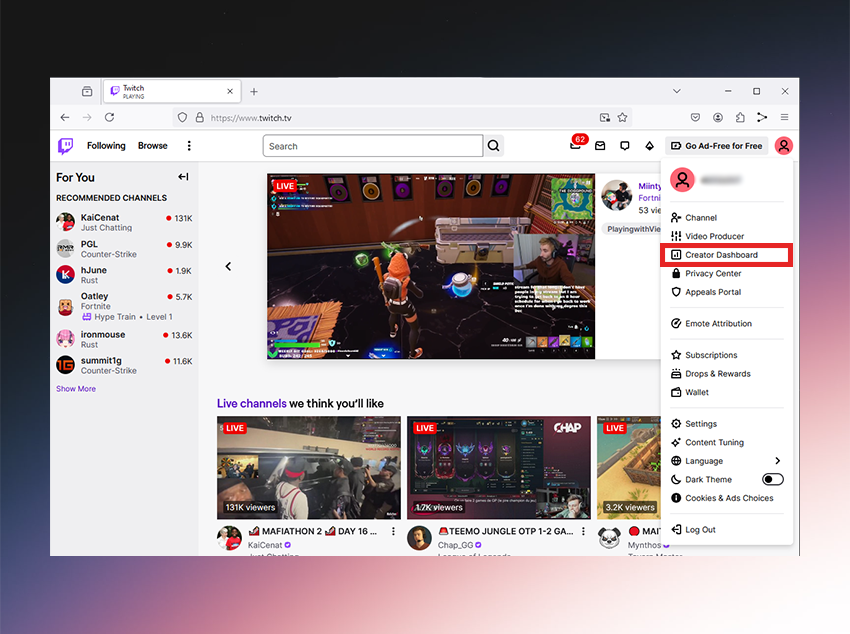Open KaiCenat recommended channel
Image resolution: width=850 pixels, height=634 pixels.
(x=124, y=222)
